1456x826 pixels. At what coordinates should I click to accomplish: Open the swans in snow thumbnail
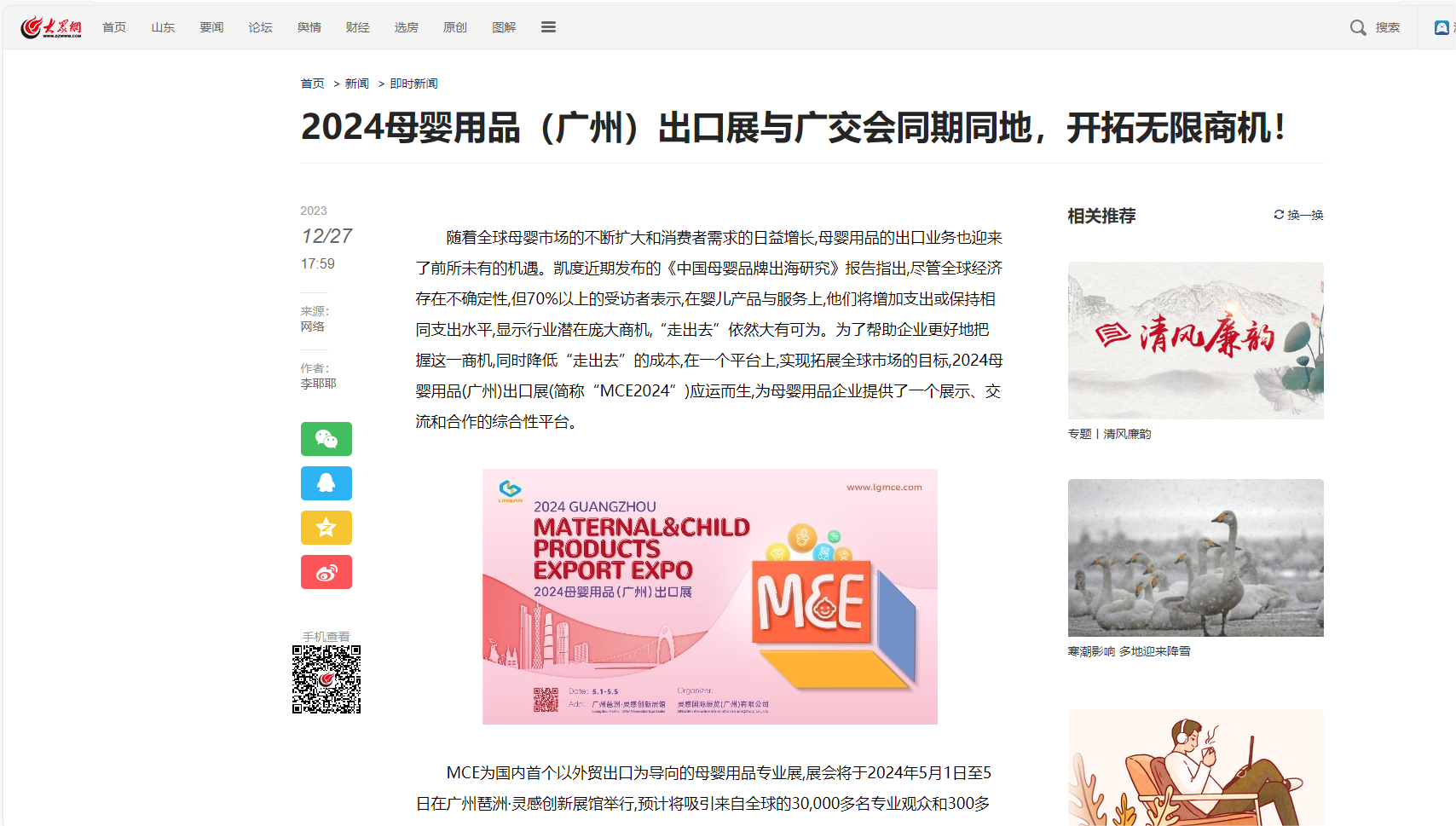coord(1195,557)
